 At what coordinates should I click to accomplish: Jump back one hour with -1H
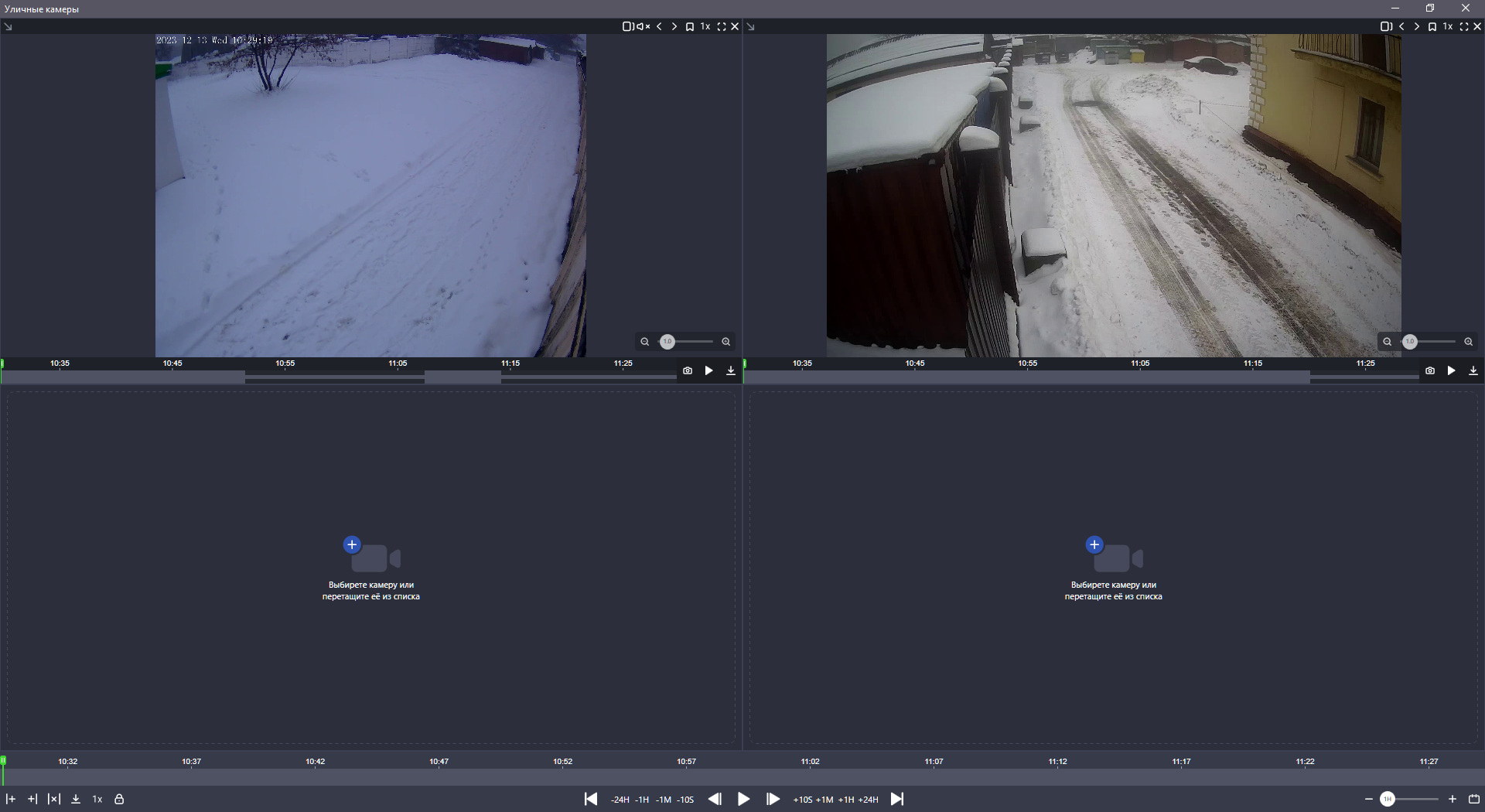click(642, 800)
